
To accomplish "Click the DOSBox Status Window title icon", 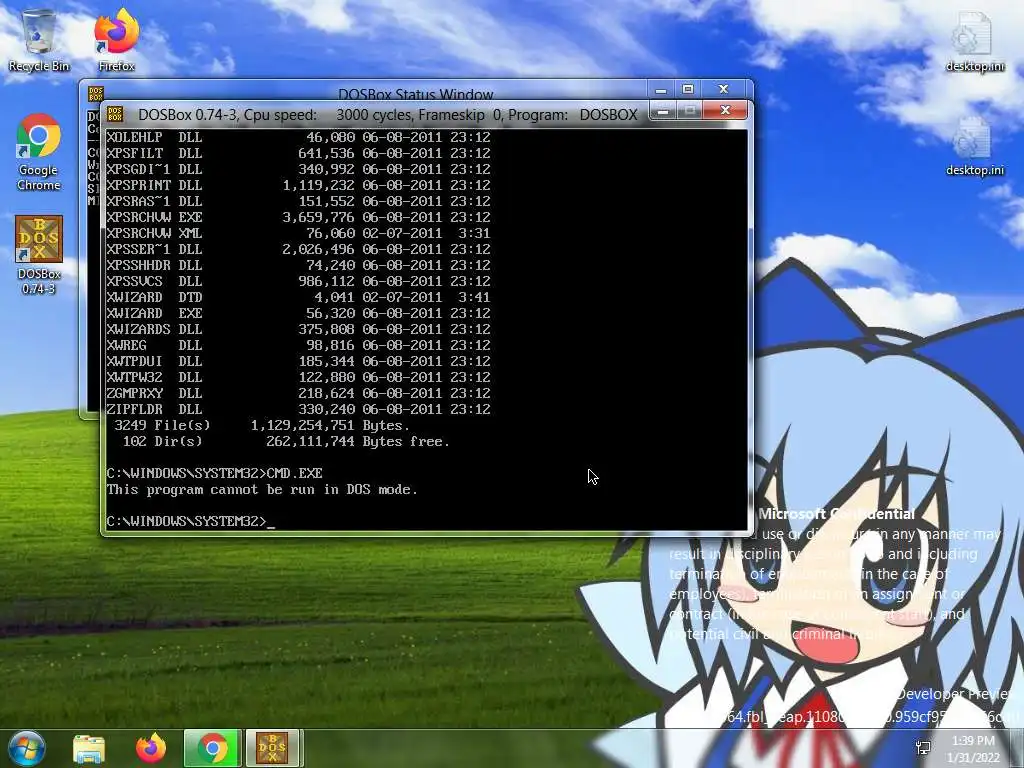I will (x=95, y=93).
